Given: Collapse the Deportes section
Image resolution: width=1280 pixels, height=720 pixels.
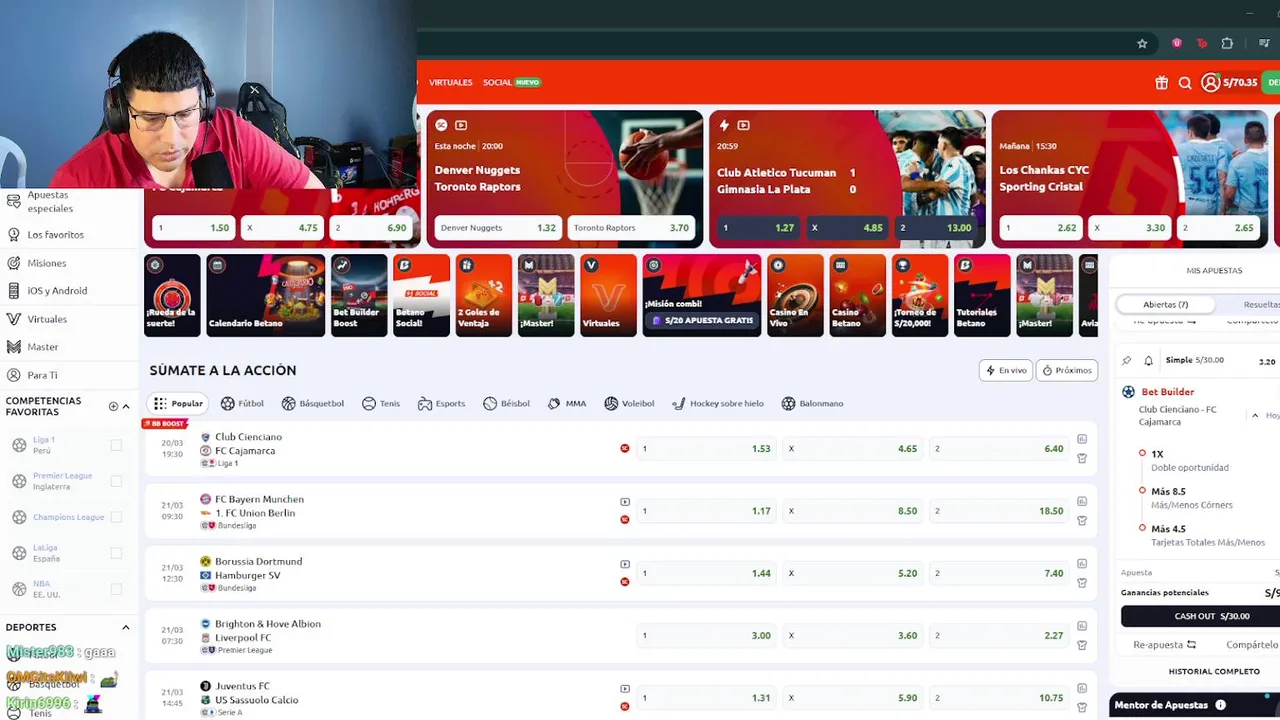Looking at the screenshot, I should tap(126, 627).
